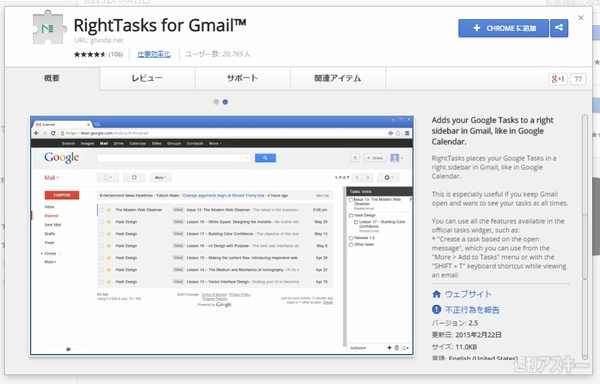Viewport: 600px width, 384px height.
Task: Click the Inbox folder in Gmail sidebar
Action: point(49,207)
